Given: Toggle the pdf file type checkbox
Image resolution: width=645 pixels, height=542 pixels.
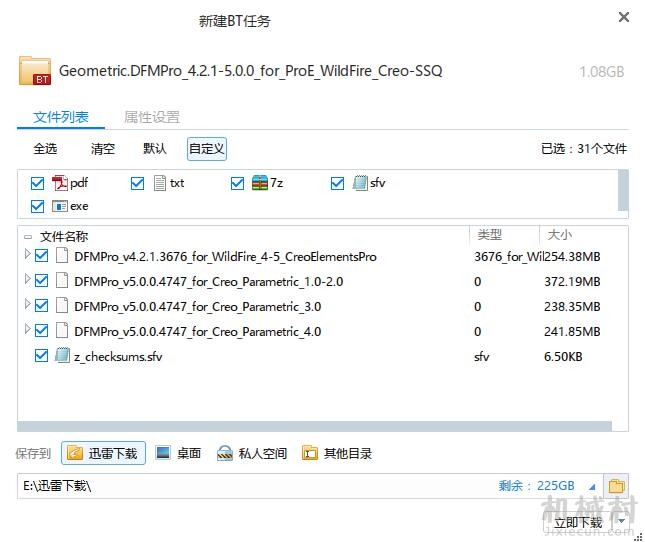Looking at the screenshot, I should click(x=37, y=183).
